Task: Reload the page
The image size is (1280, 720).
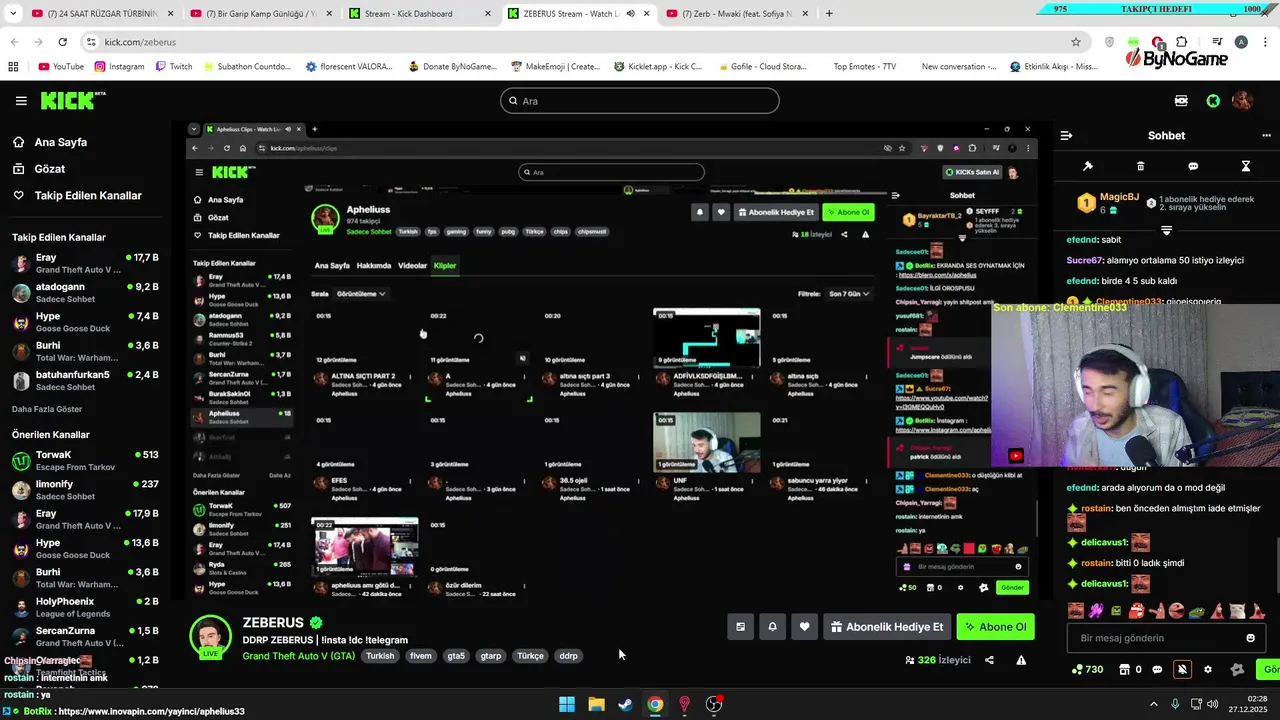Action: click(63, 42)
